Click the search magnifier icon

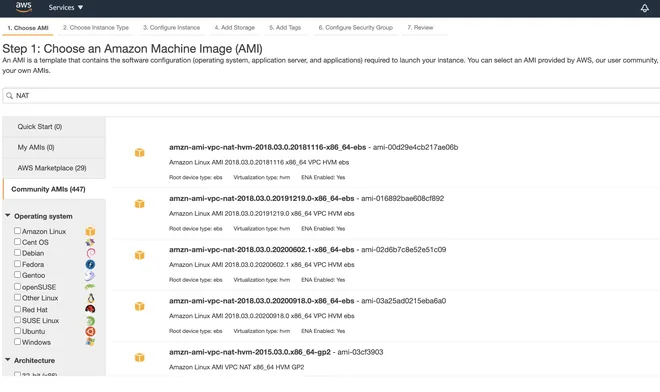[x=9, y=96]
